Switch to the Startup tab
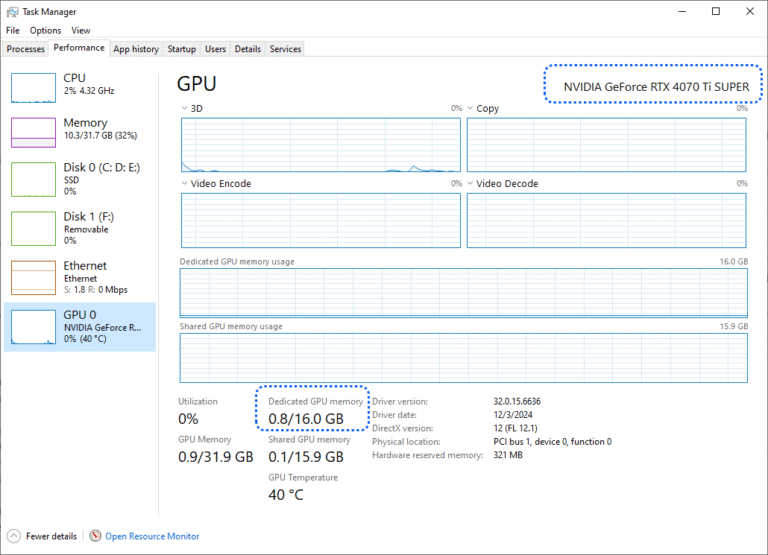Viewport: 768px width, 555px height. (x=182, y=49)
